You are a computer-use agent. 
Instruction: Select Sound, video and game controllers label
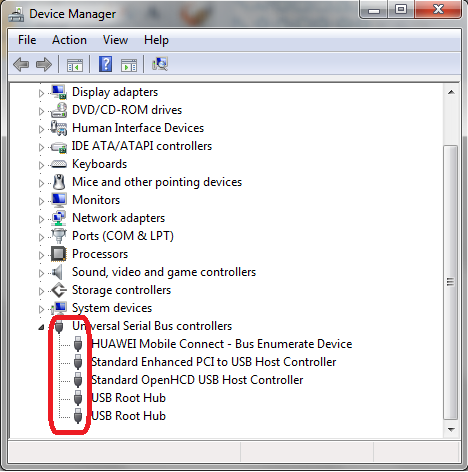[x=164, y=272]
